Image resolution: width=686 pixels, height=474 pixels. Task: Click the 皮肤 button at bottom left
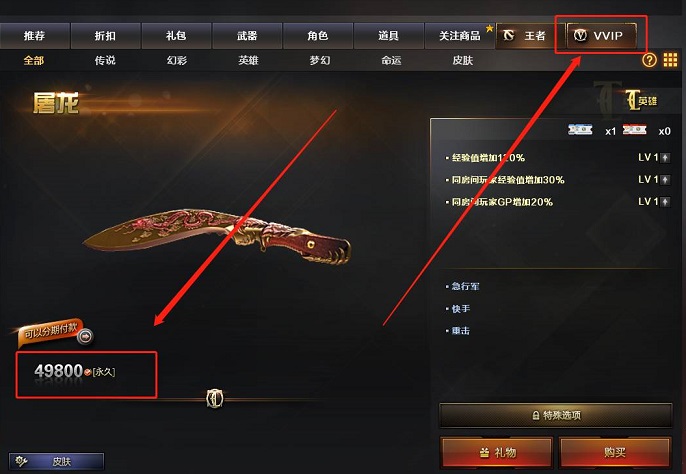point(56,461)
